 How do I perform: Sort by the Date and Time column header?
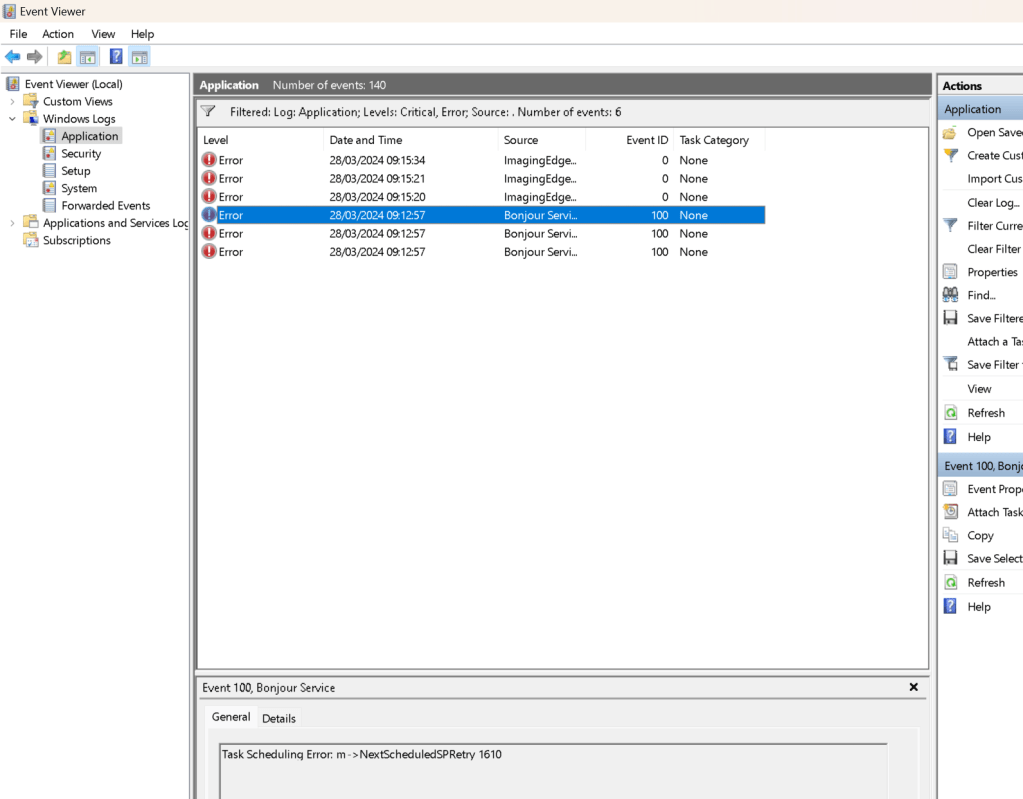click(x=410, y=140)
